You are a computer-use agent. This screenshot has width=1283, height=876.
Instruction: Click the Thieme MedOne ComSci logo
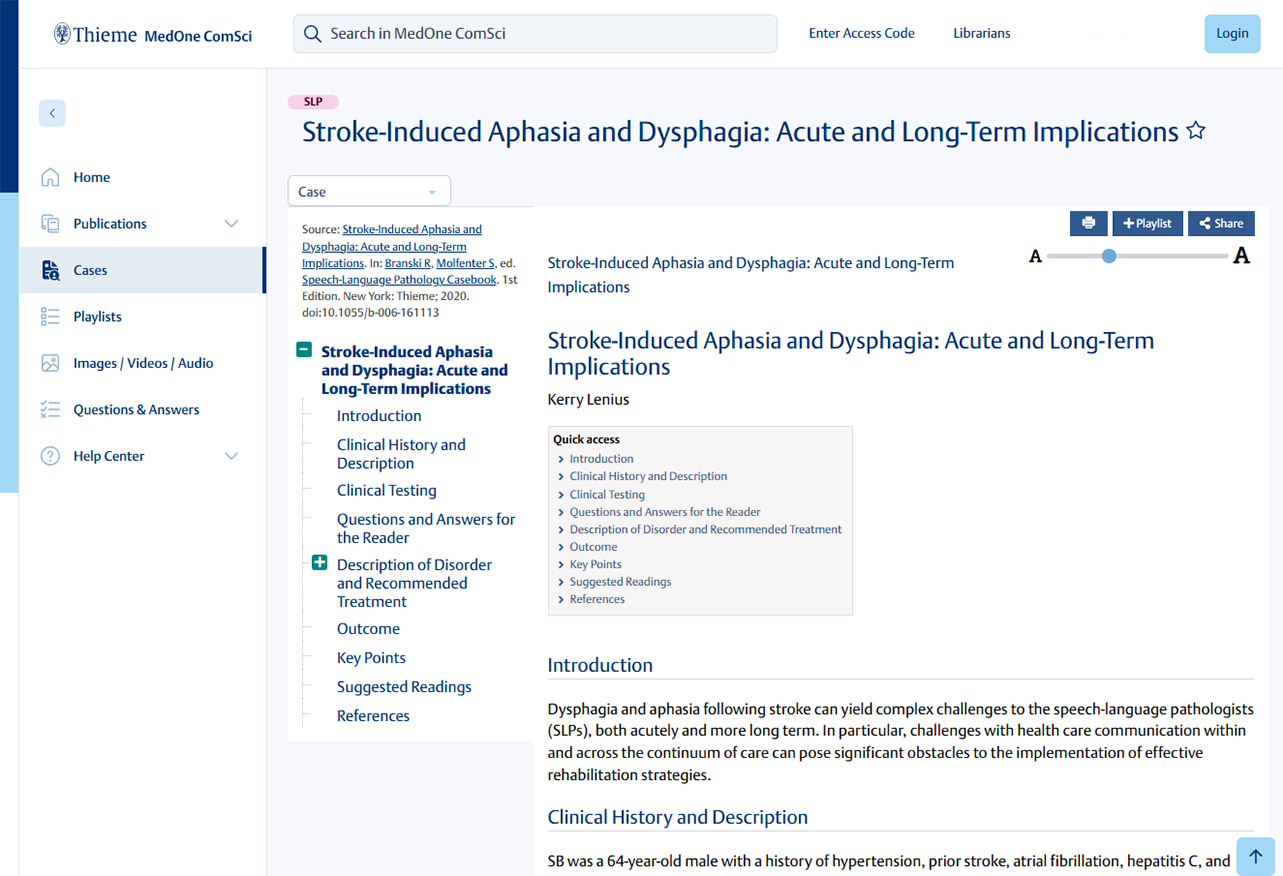(x=150, y=33)
